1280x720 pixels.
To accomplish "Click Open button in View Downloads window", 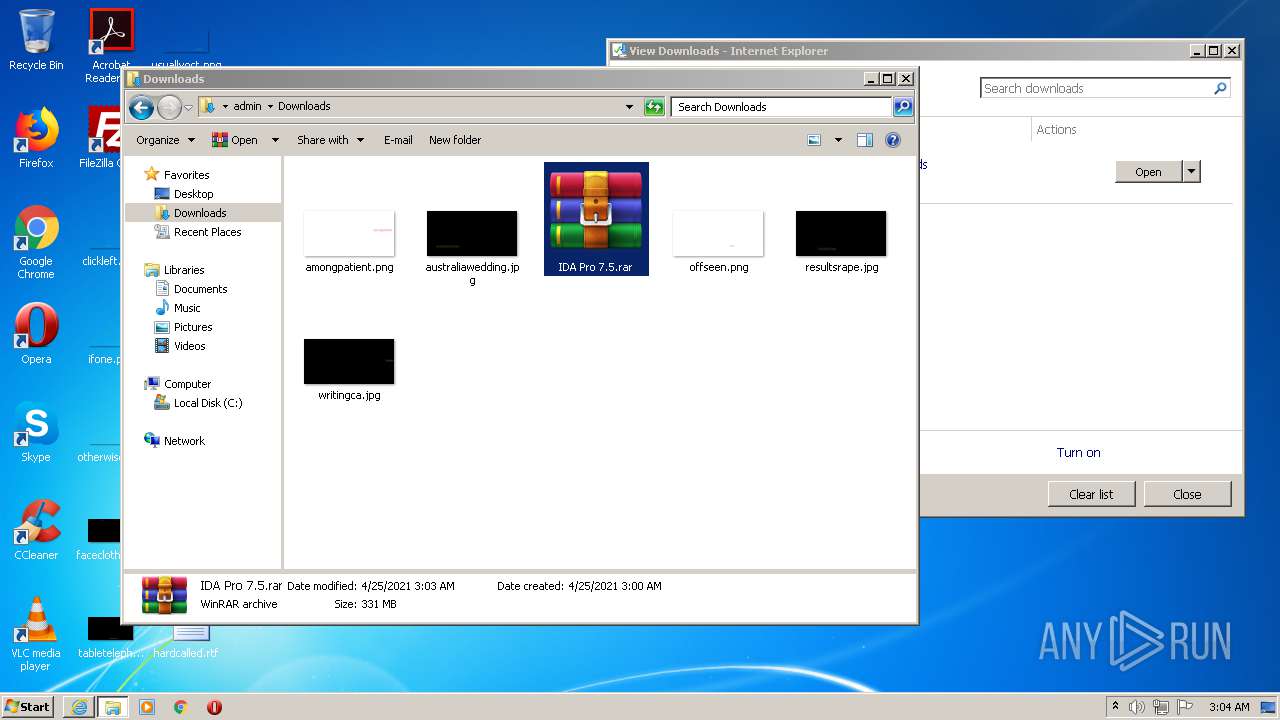I will coord(1148,172).
